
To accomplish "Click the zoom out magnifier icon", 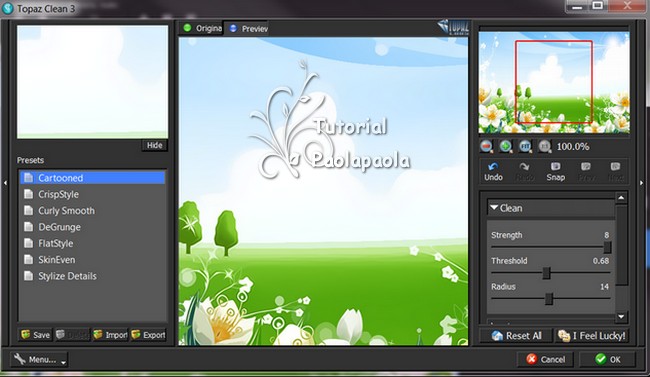I will click(x=486, y=146).
